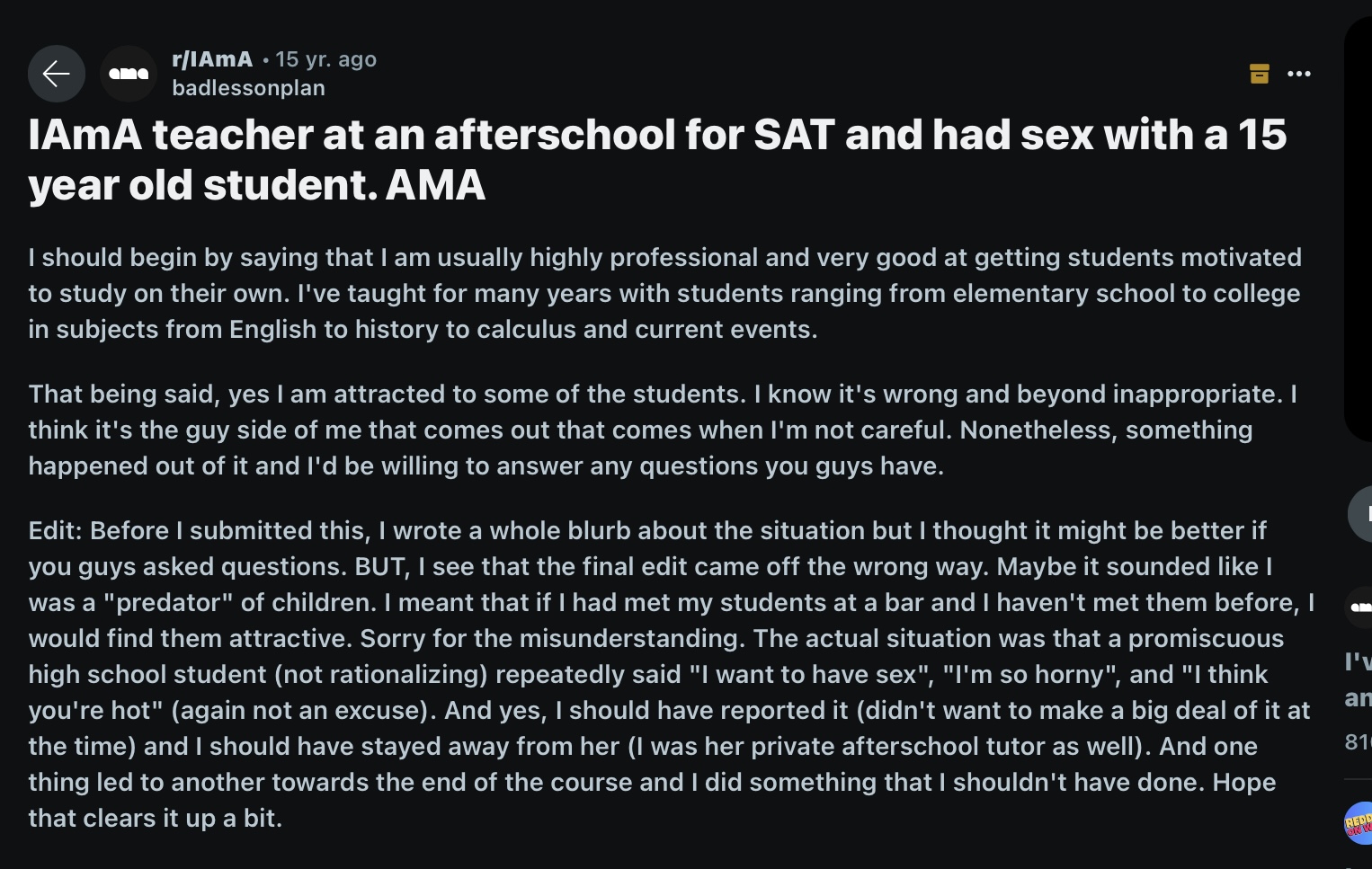Open the r/IAmA subreddit avatar icon

coord(129,74)
